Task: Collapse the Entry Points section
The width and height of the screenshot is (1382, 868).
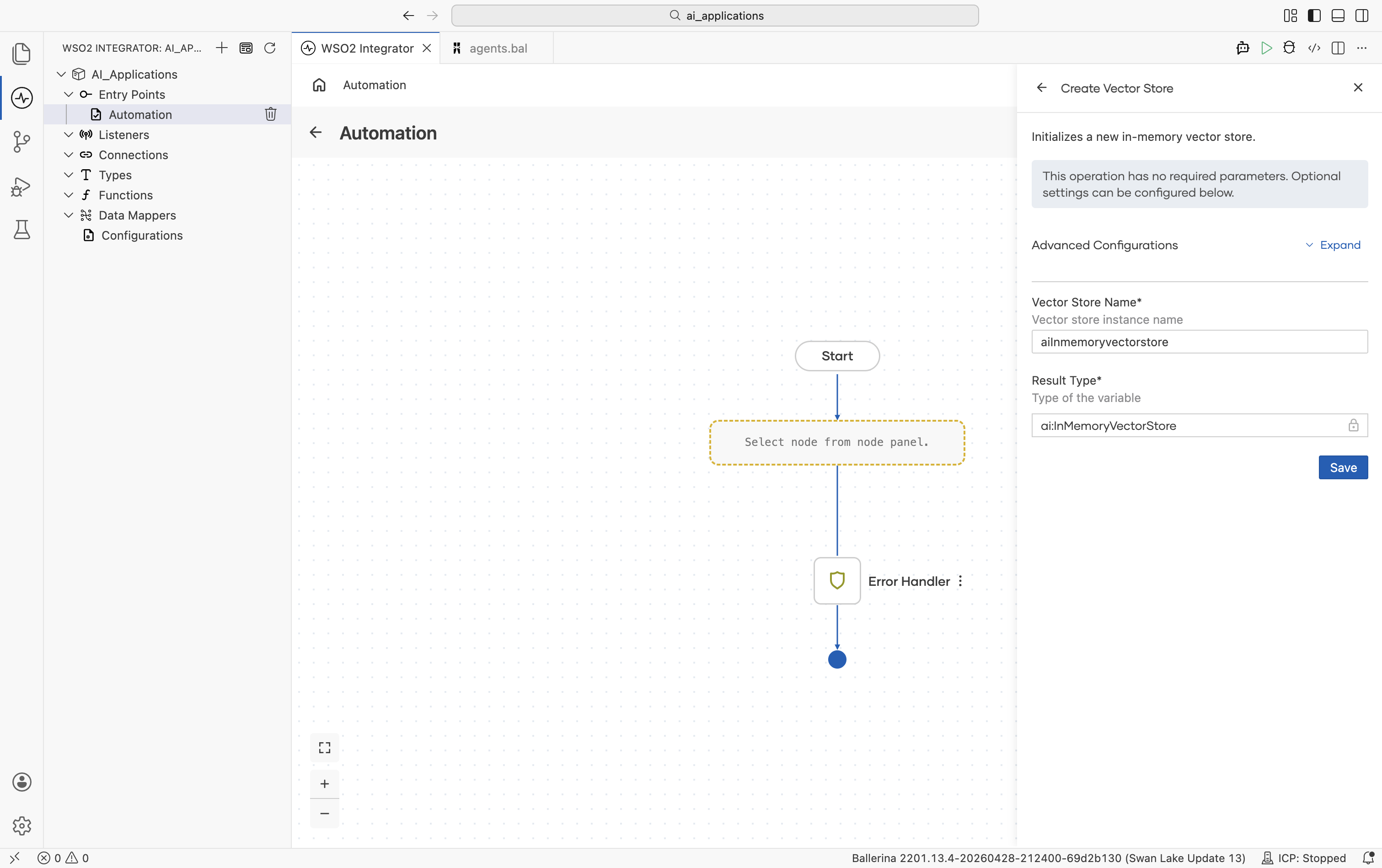Action: pos(68,94)
